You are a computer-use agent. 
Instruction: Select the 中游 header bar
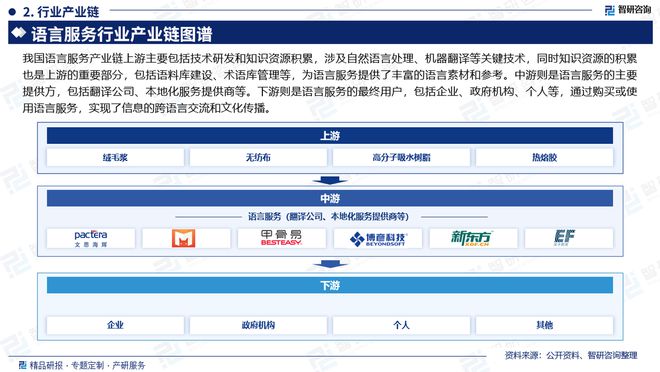(330, 198)
